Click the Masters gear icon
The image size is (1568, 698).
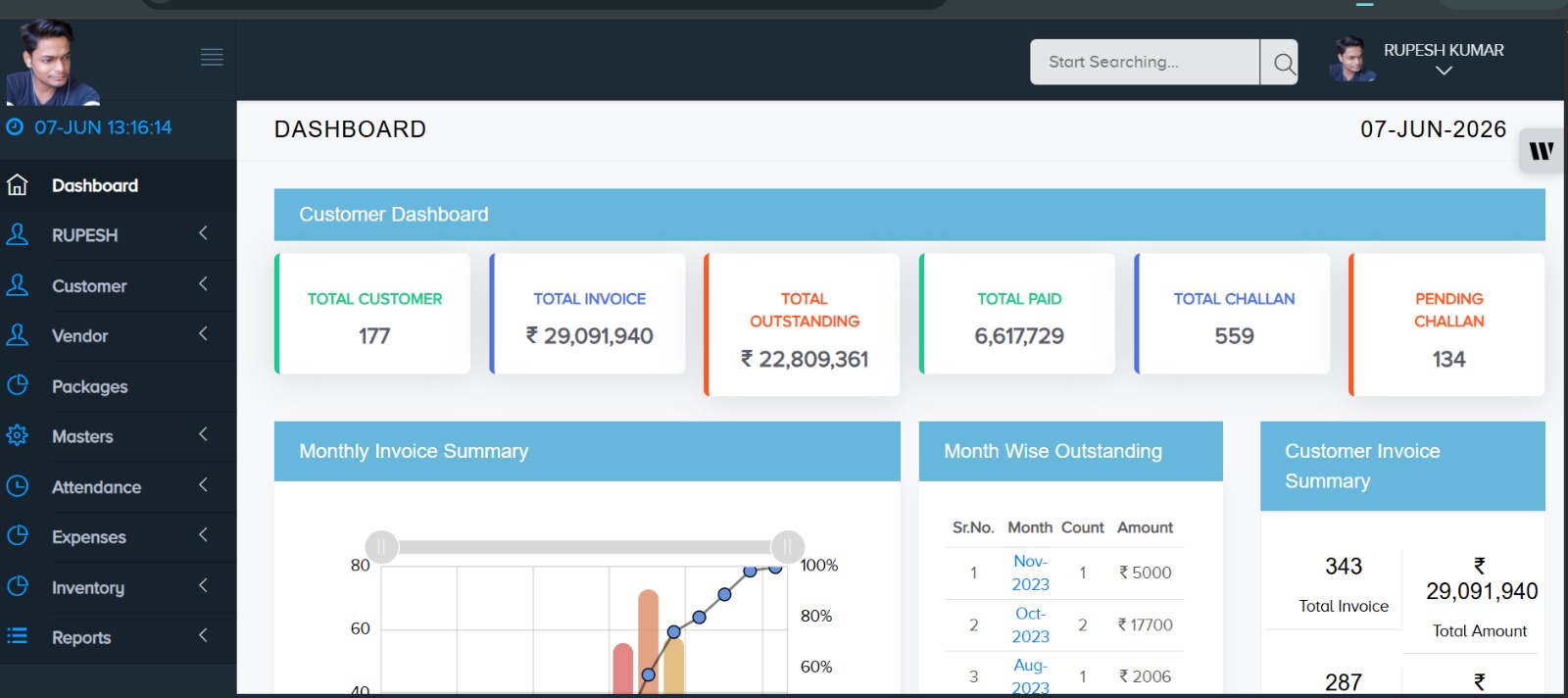click(18, 435)
